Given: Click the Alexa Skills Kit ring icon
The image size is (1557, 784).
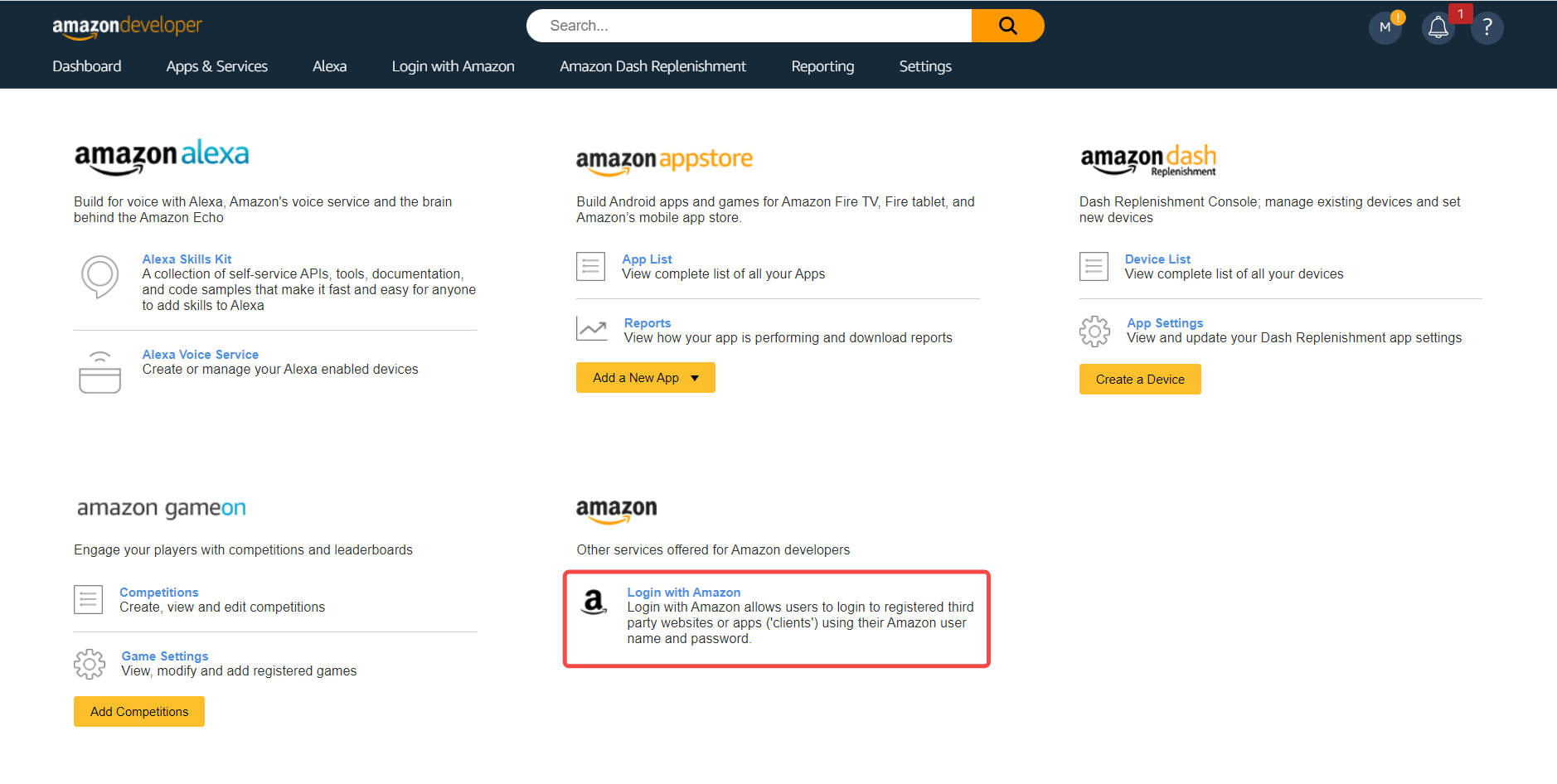Looking at the screenshot, I should 99,276.
